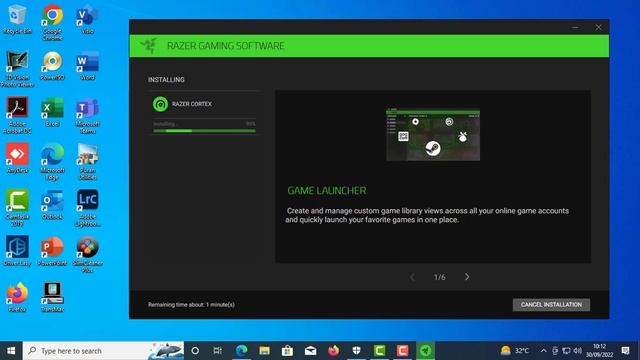Open Microsoft Edge desktop shortcut
This screenshot has width=640, height=360.
click(x=52, y=162)
